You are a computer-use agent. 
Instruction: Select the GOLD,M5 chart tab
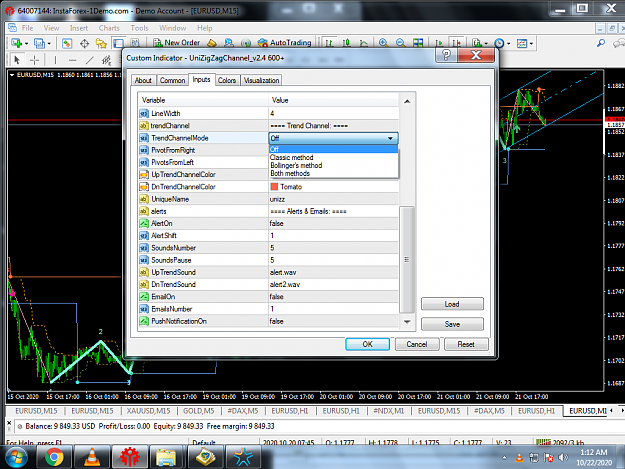tap(199, 411)
